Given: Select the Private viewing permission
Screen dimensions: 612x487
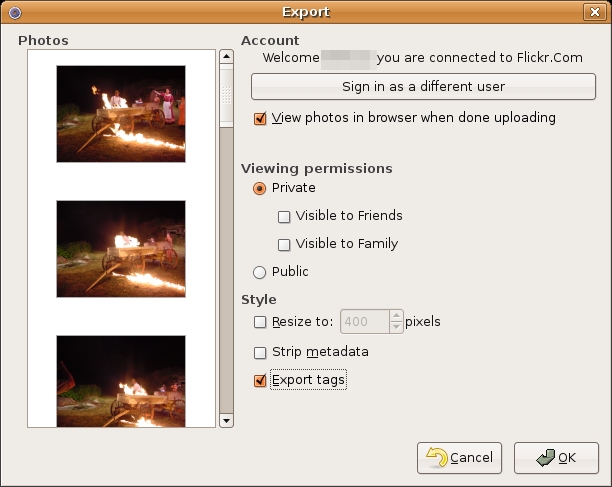Looking at the screenshot, I should pos(260,188).
